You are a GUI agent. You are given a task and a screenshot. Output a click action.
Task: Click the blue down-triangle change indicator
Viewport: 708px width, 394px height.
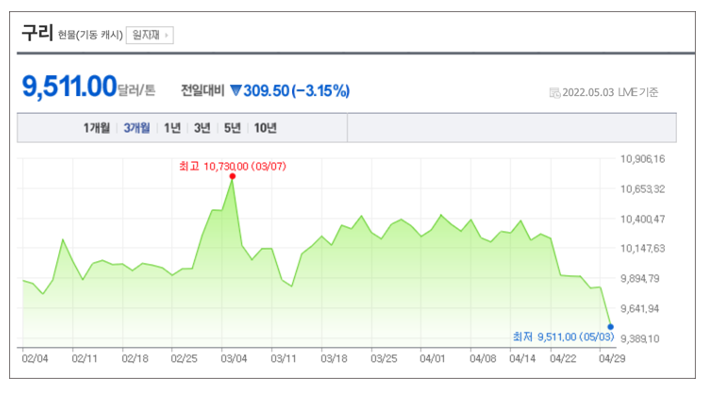236,90
